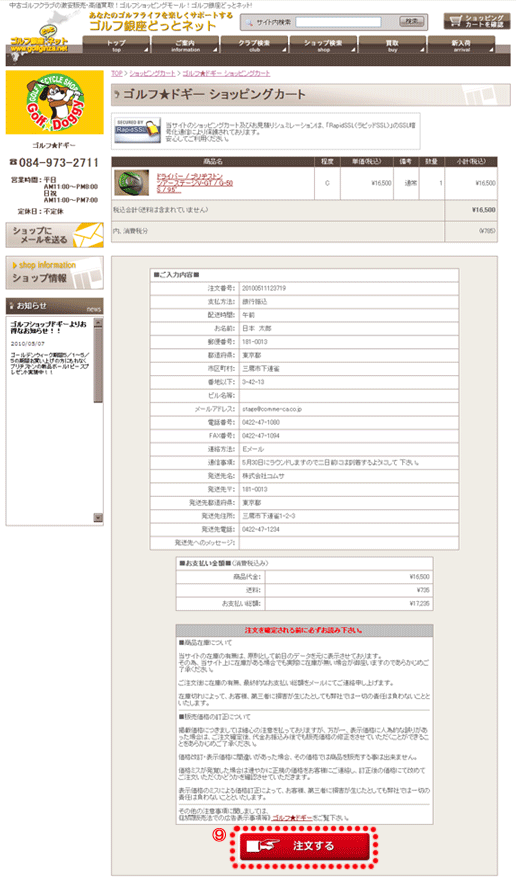Click the red 注文する order button

pos(305,846)
